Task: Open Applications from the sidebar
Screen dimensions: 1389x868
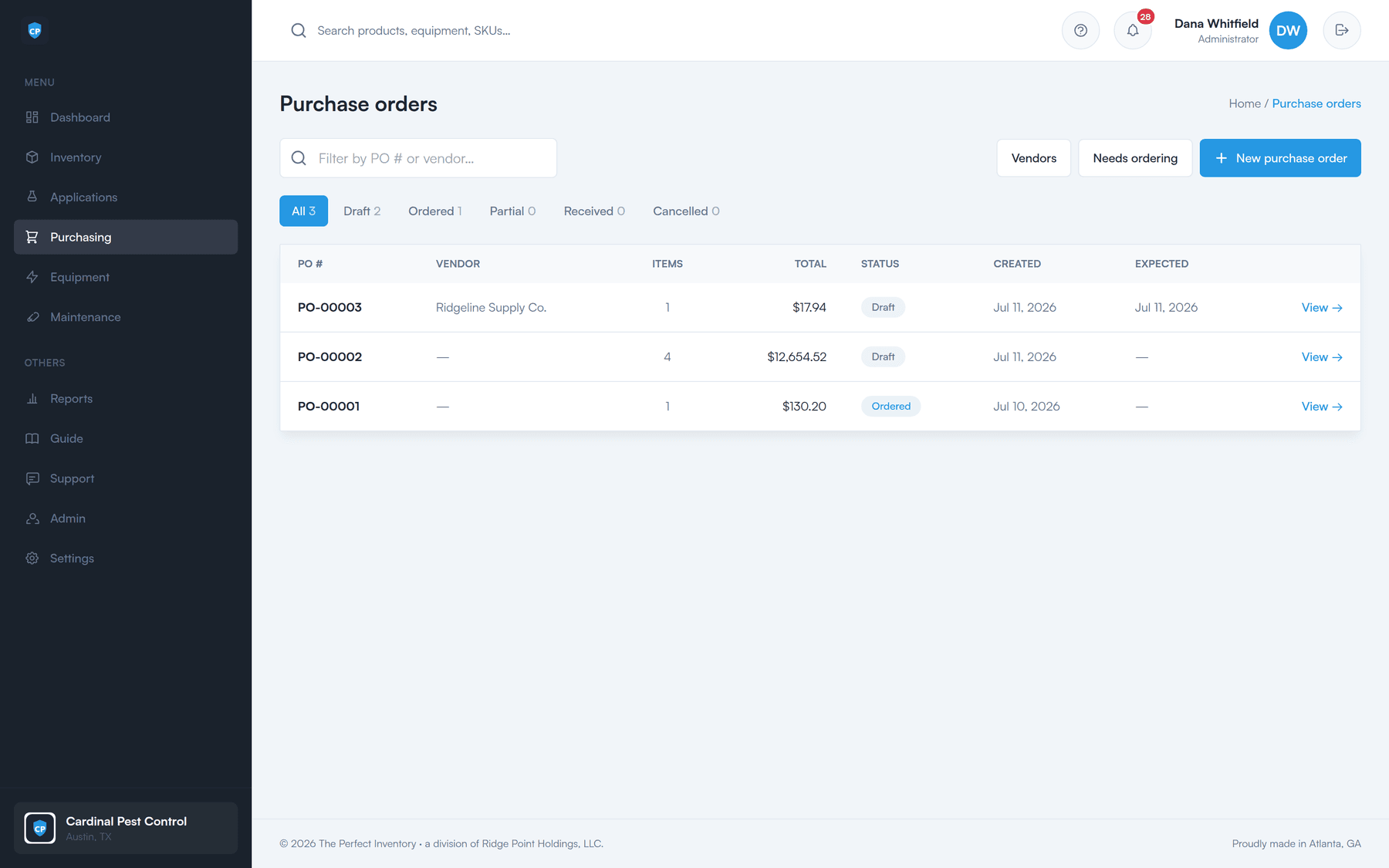Action: [x=126, y=197]
